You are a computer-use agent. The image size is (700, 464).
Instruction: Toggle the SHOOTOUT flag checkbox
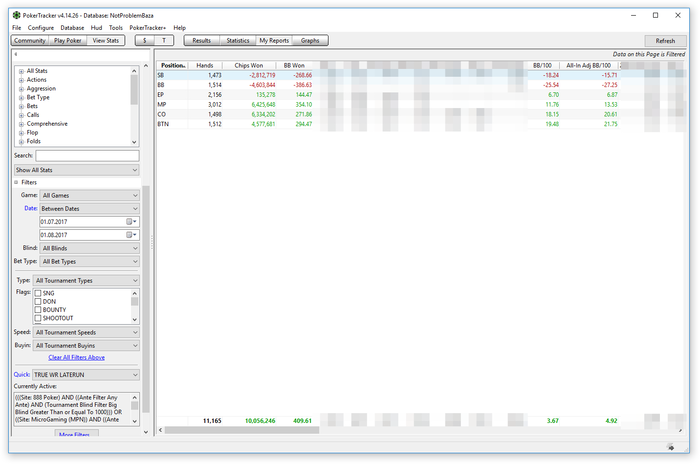click(x=38, y=318)
